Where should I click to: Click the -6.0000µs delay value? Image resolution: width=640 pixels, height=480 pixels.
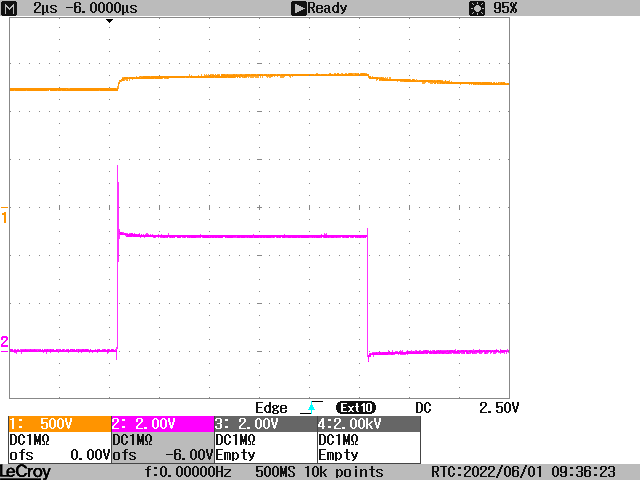(x=102, y=8)
